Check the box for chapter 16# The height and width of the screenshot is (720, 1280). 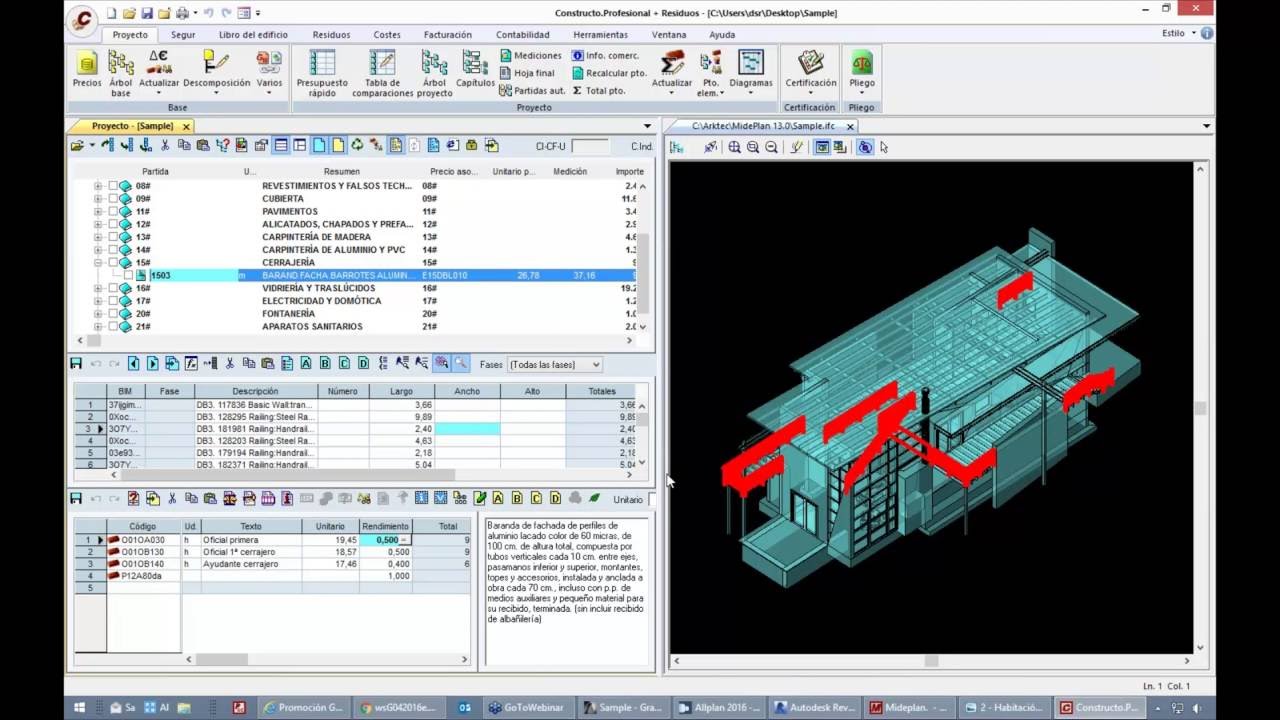tap(113, 288)
